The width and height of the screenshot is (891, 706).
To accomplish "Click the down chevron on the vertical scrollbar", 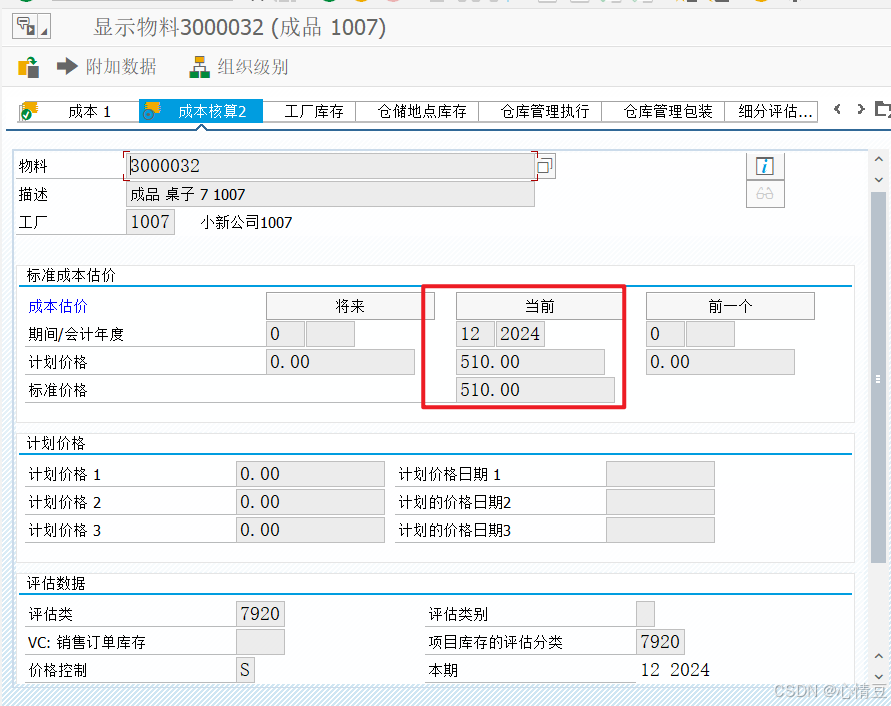I will click(879, 178).
